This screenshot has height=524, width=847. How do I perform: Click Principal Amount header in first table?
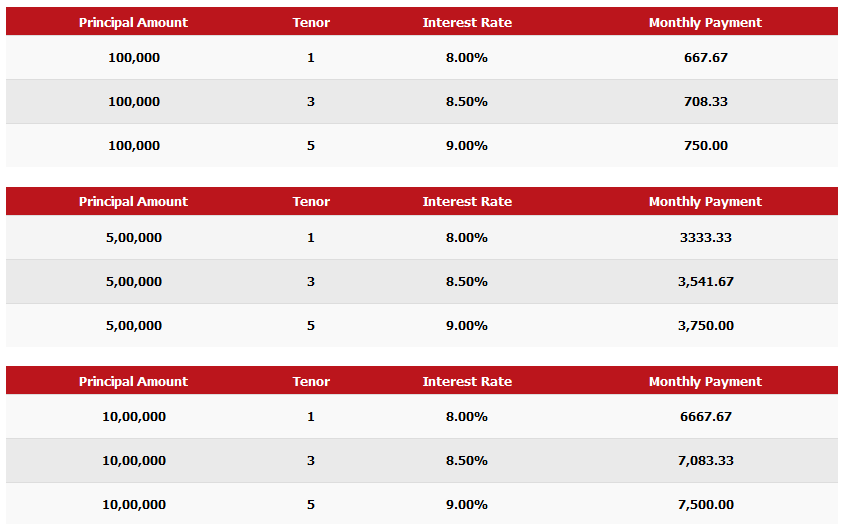click(133, 22)
